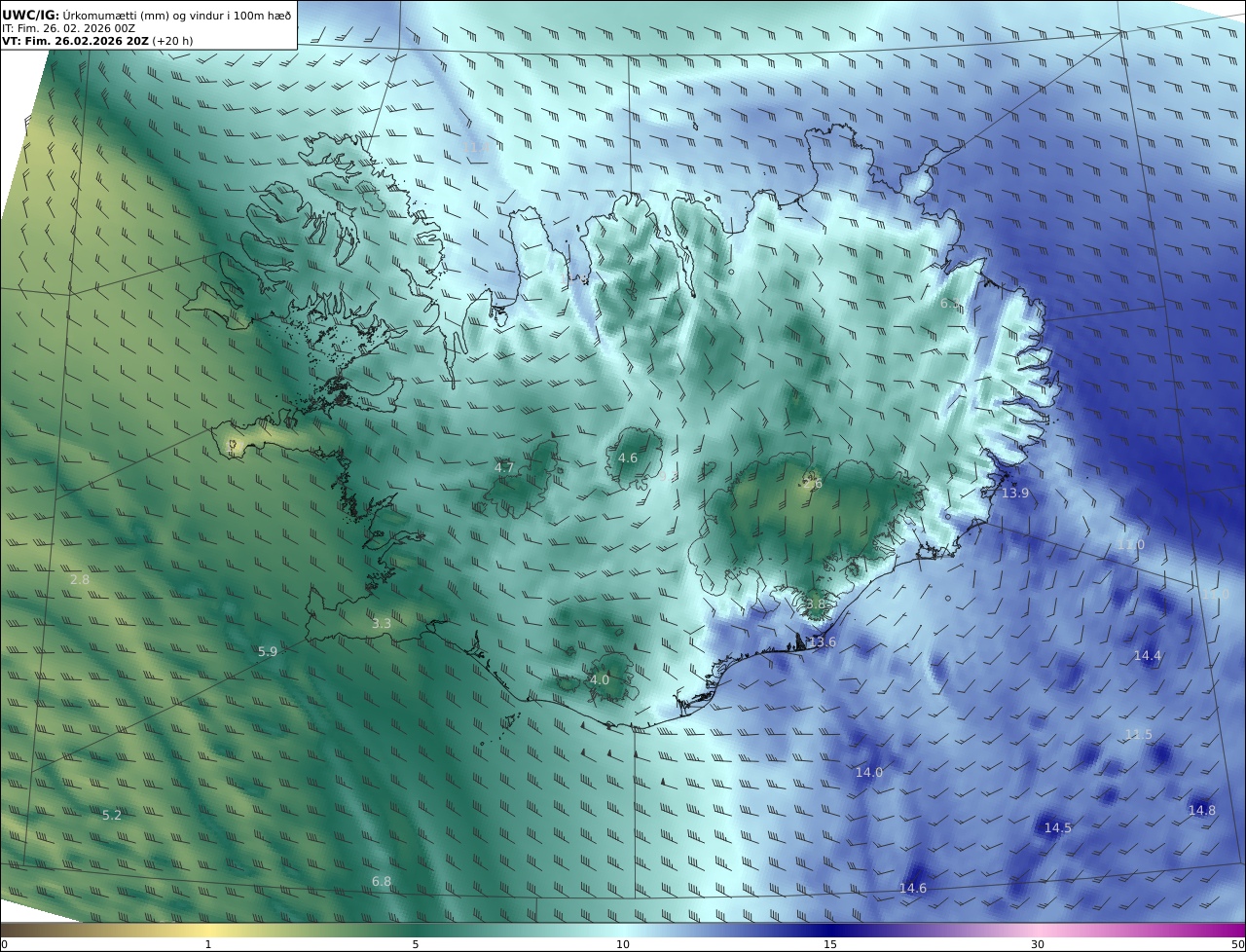Click the 4.0 value label on the southern glacier
This screenshot has height=952, width=1246.
[x=600, y=679]
